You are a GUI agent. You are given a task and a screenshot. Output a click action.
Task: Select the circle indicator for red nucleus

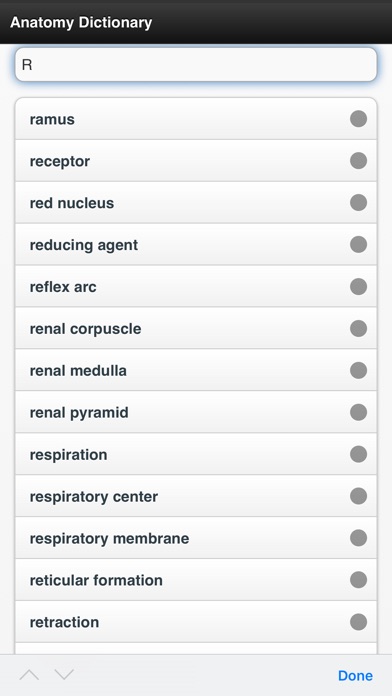tap(358, 202)
